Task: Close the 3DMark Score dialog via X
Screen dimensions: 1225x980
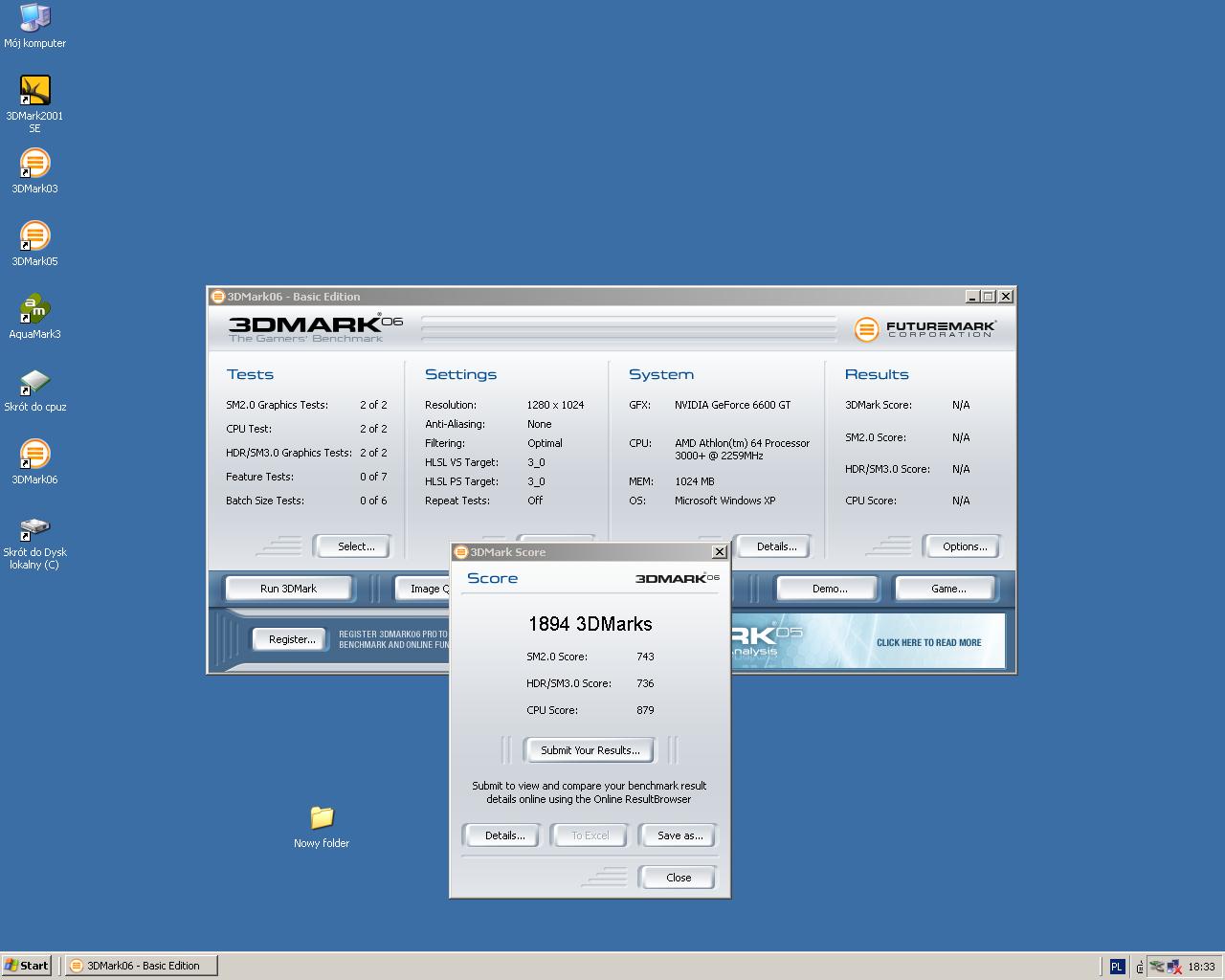Action: pos(720,552)
